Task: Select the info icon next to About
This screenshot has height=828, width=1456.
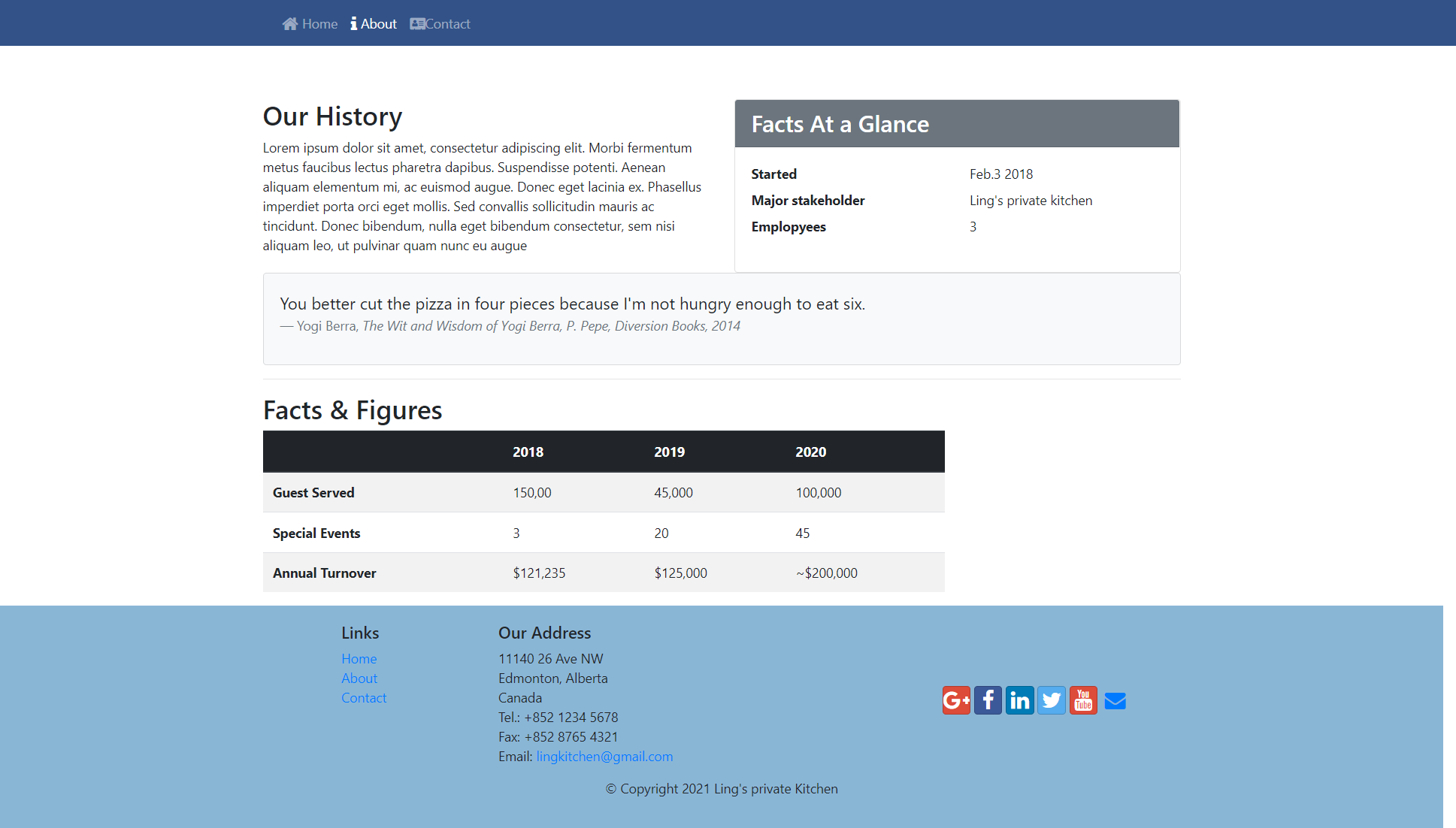Action: 353,23
